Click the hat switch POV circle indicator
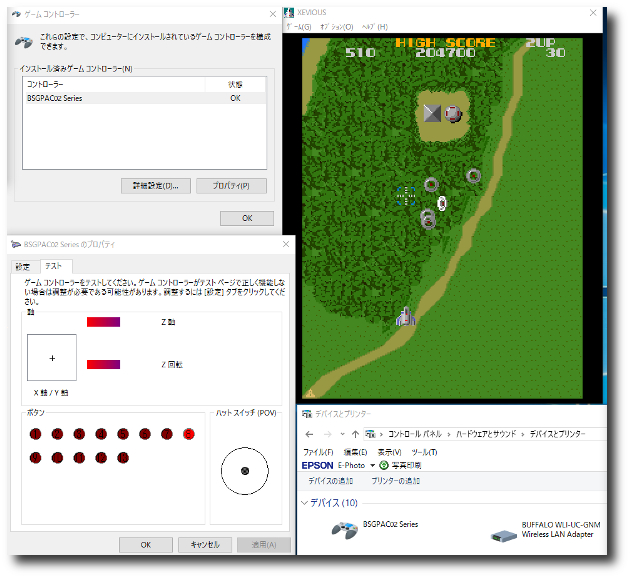 click(244, 471)
